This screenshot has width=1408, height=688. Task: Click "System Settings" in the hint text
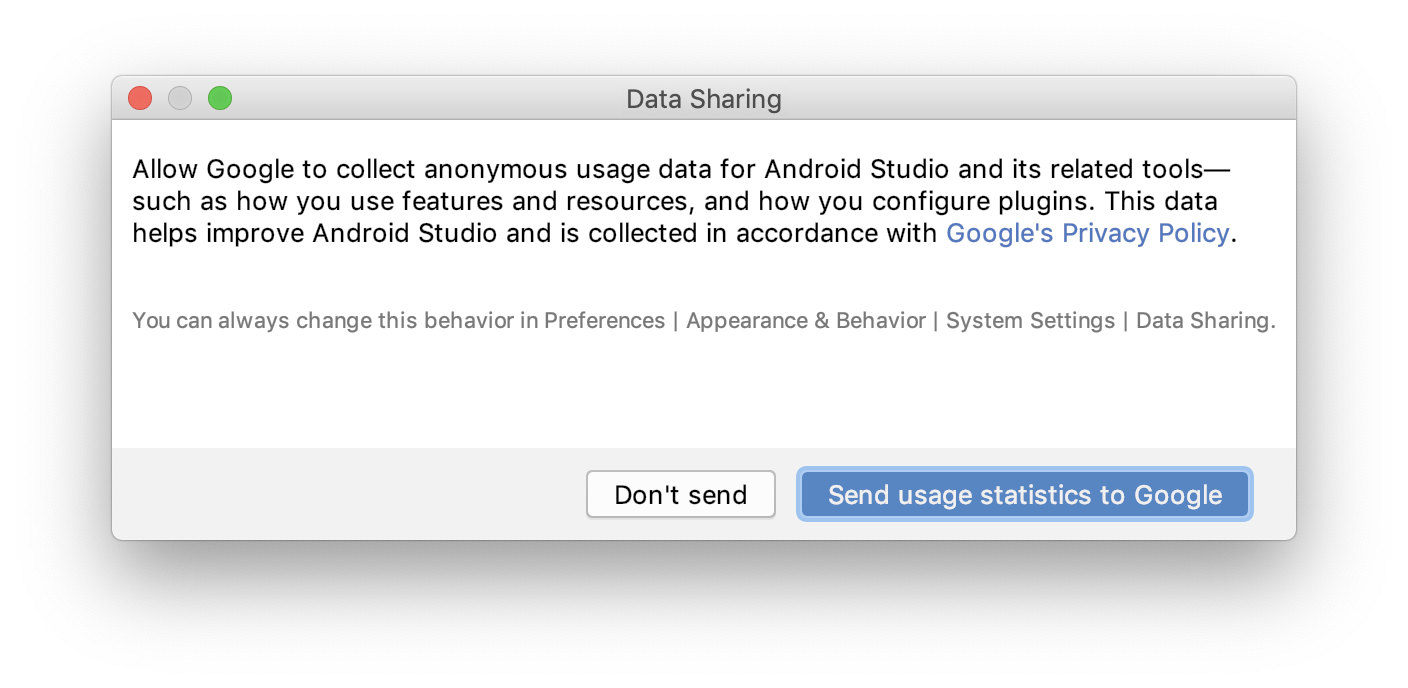click(1030, 321)
